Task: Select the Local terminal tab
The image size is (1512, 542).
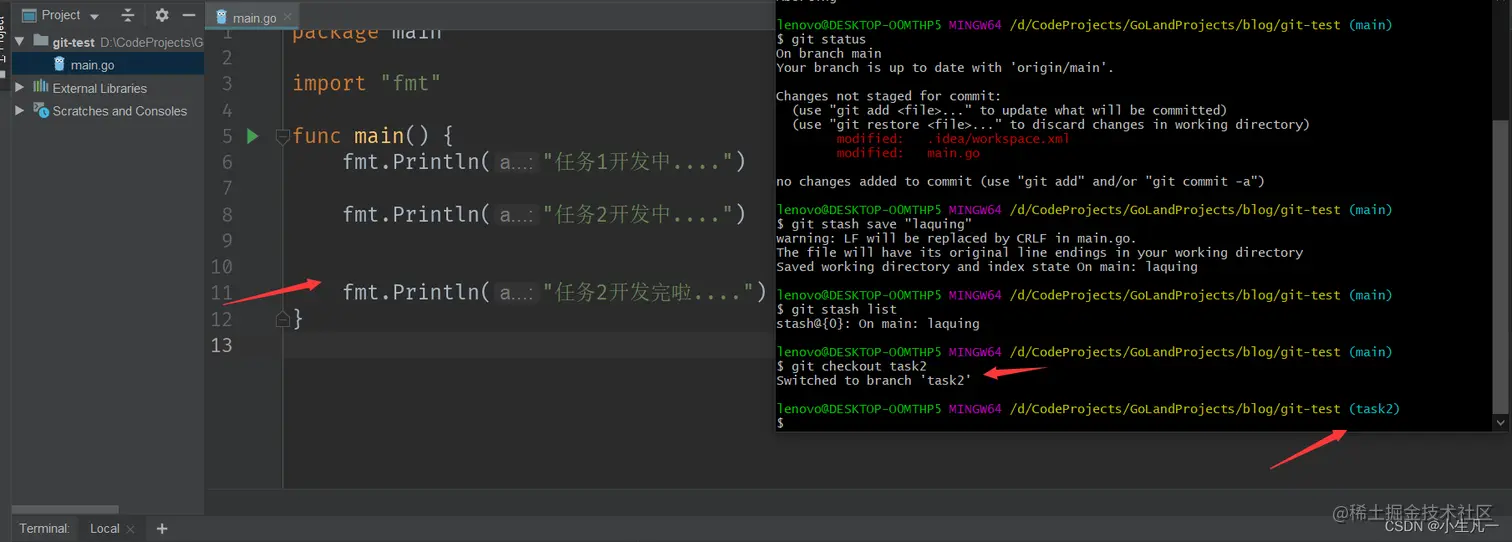Action: (104, 528)
